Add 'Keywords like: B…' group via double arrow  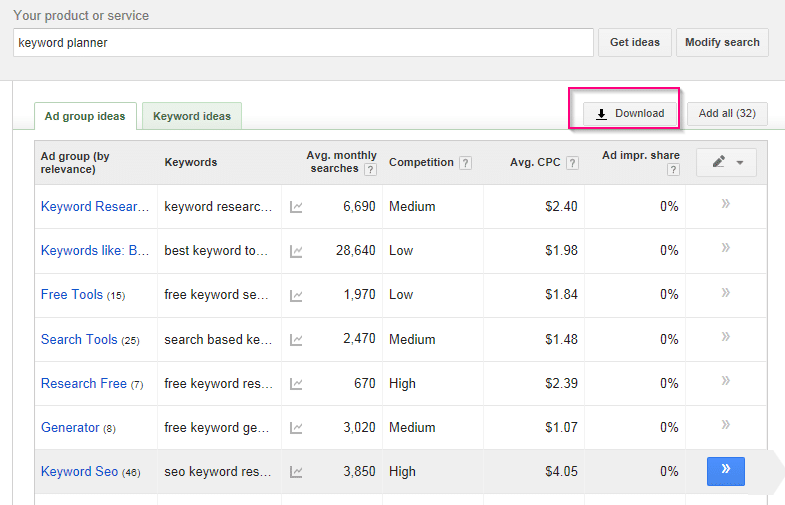(725, 248)
